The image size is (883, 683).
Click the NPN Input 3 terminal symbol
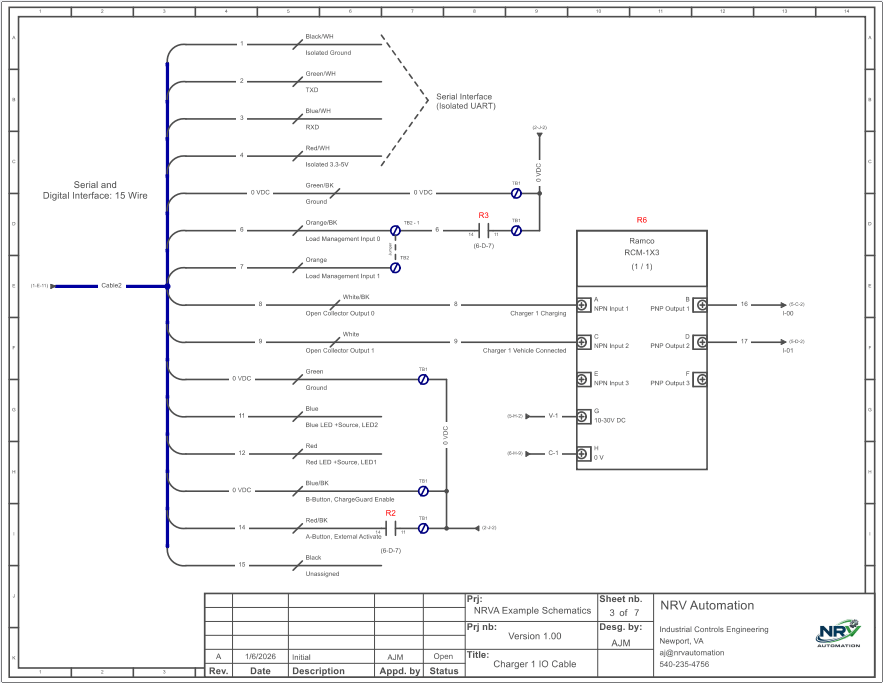582,378
